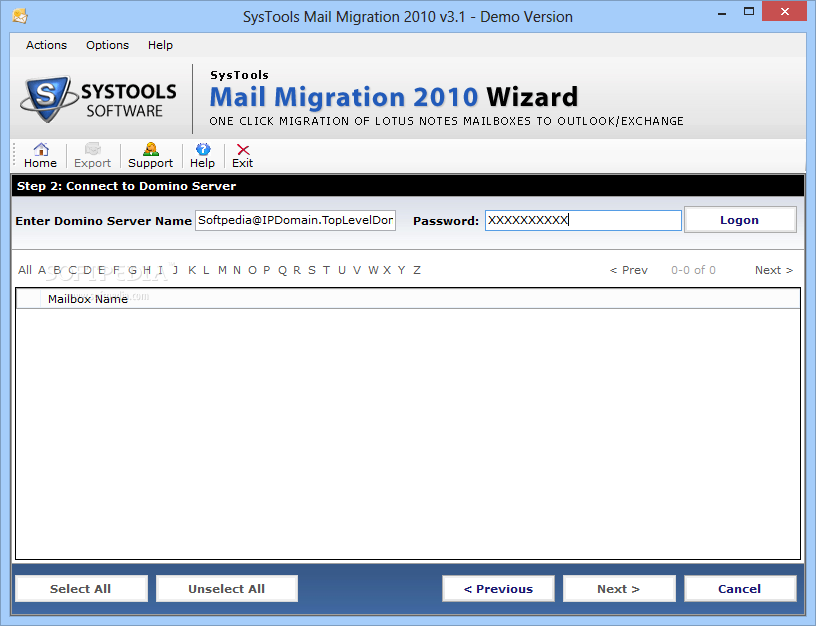
Task: Filter mailboxes by letter I
Action: coord(160,270)
